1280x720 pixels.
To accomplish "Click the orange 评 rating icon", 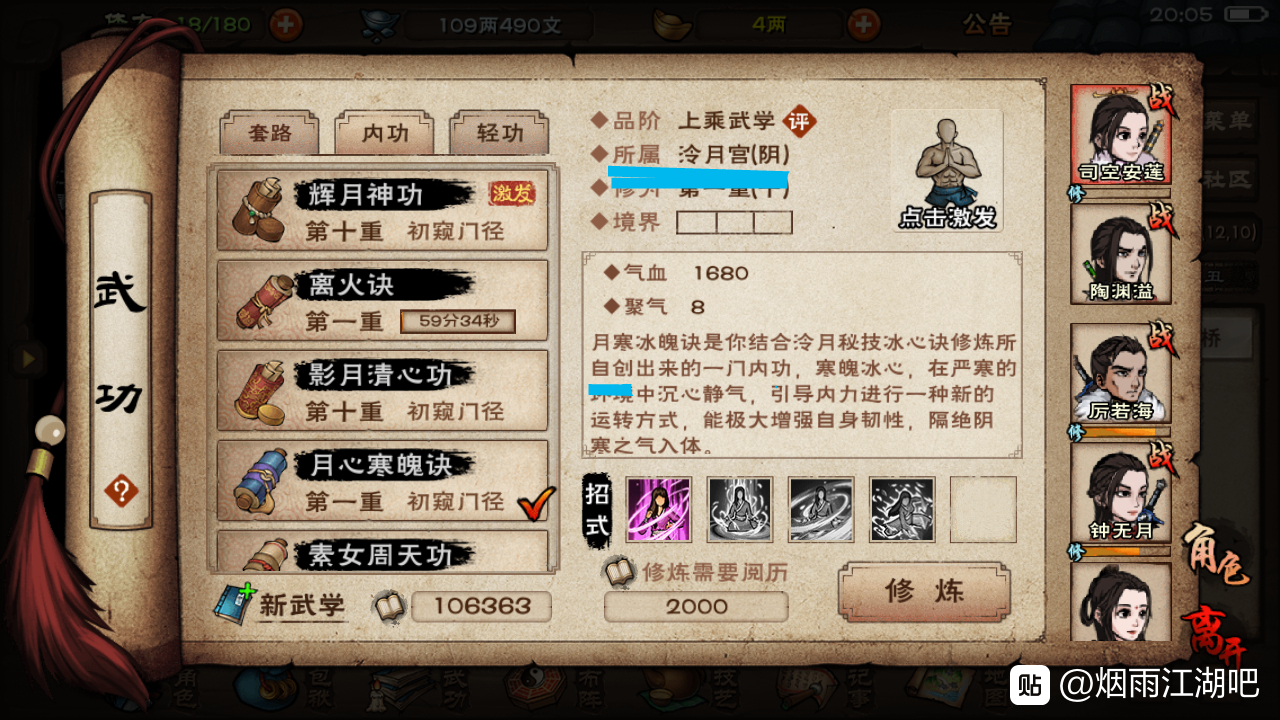I will coord(798,122).
